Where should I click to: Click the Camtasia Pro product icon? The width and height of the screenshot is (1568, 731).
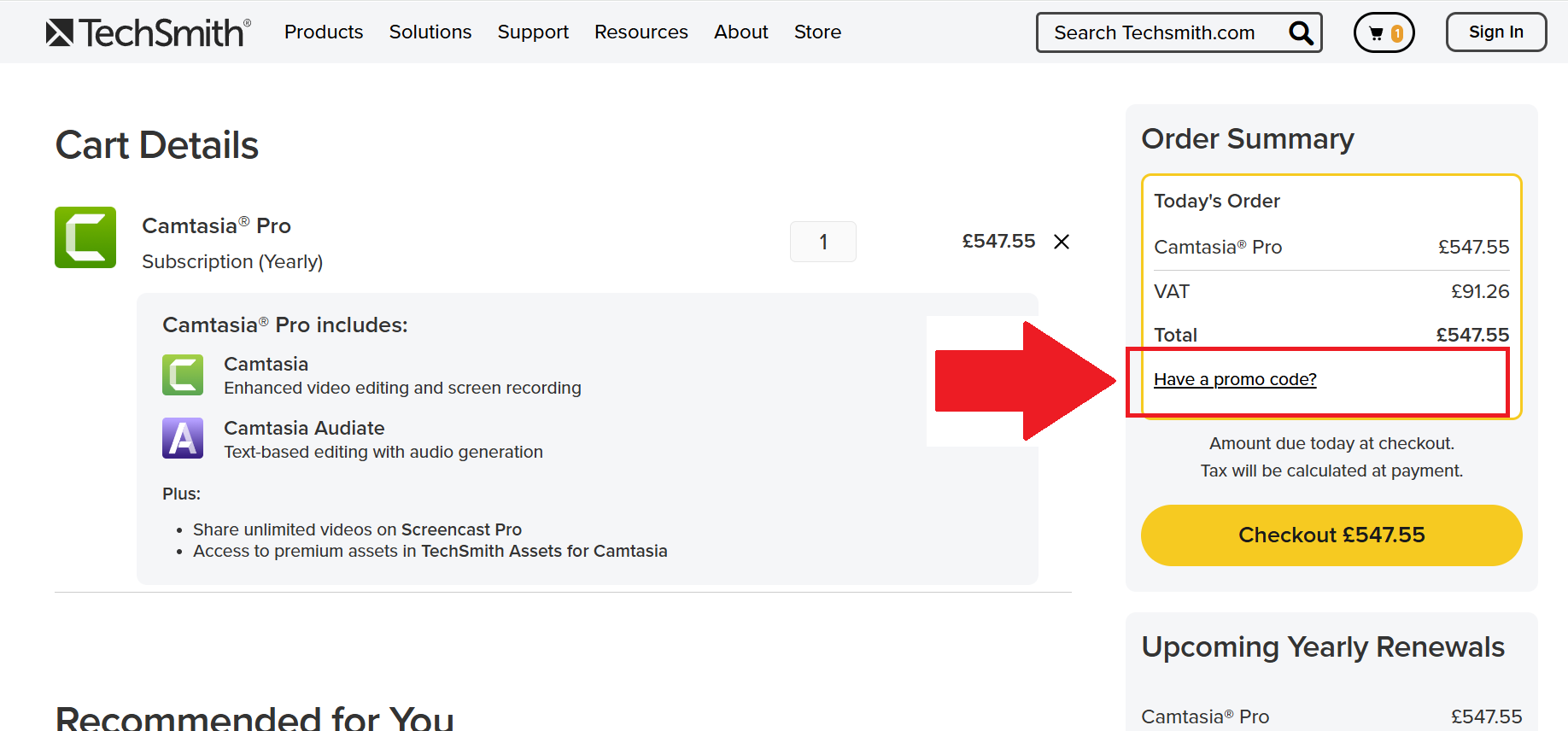click(x=85, y=237)
